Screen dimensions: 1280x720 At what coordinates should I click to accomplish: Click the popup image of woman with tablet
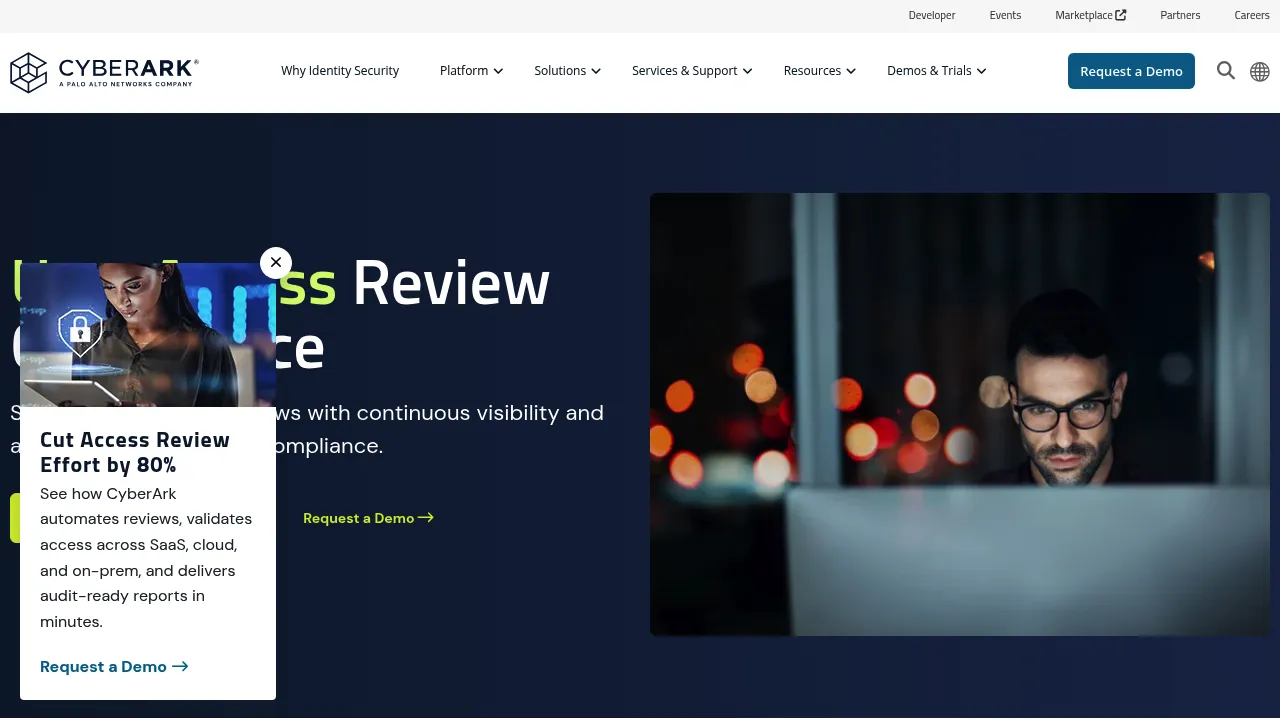pos(148,335)
